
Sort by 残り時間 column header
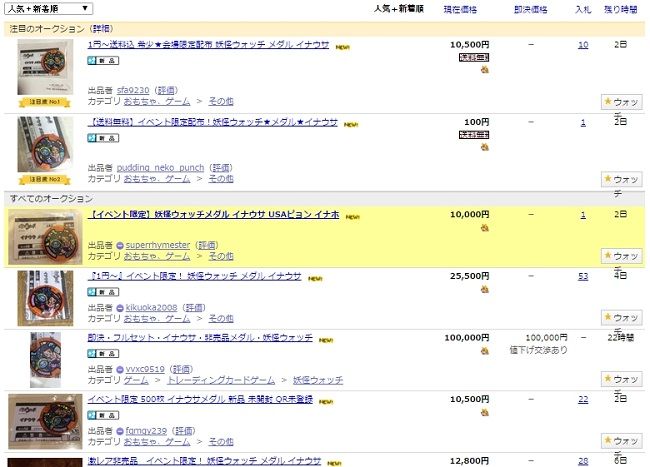click(x=620, y=10)
